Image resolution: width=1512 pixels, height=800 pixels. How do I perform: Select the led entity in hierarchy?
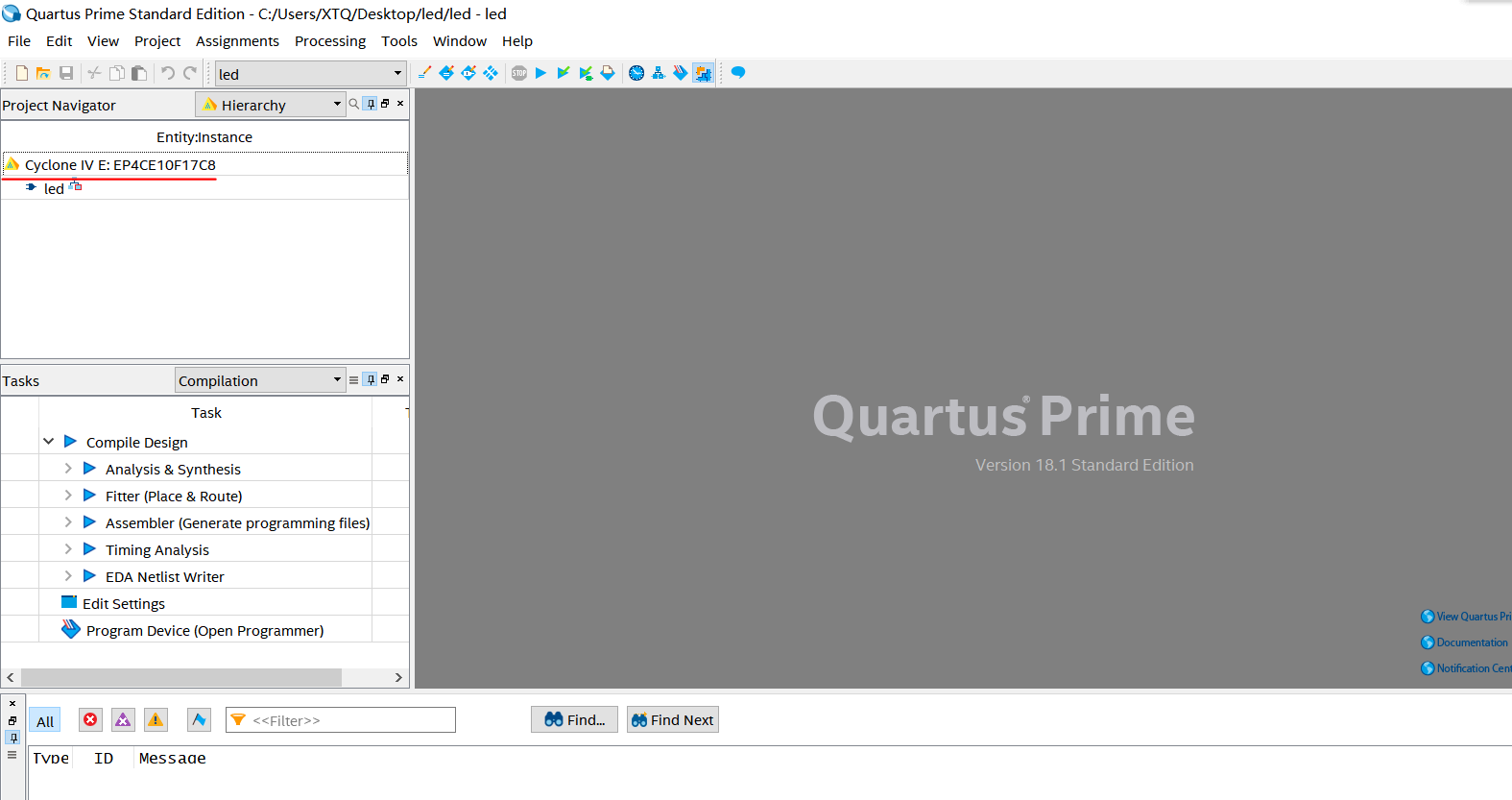click(54, 188)
